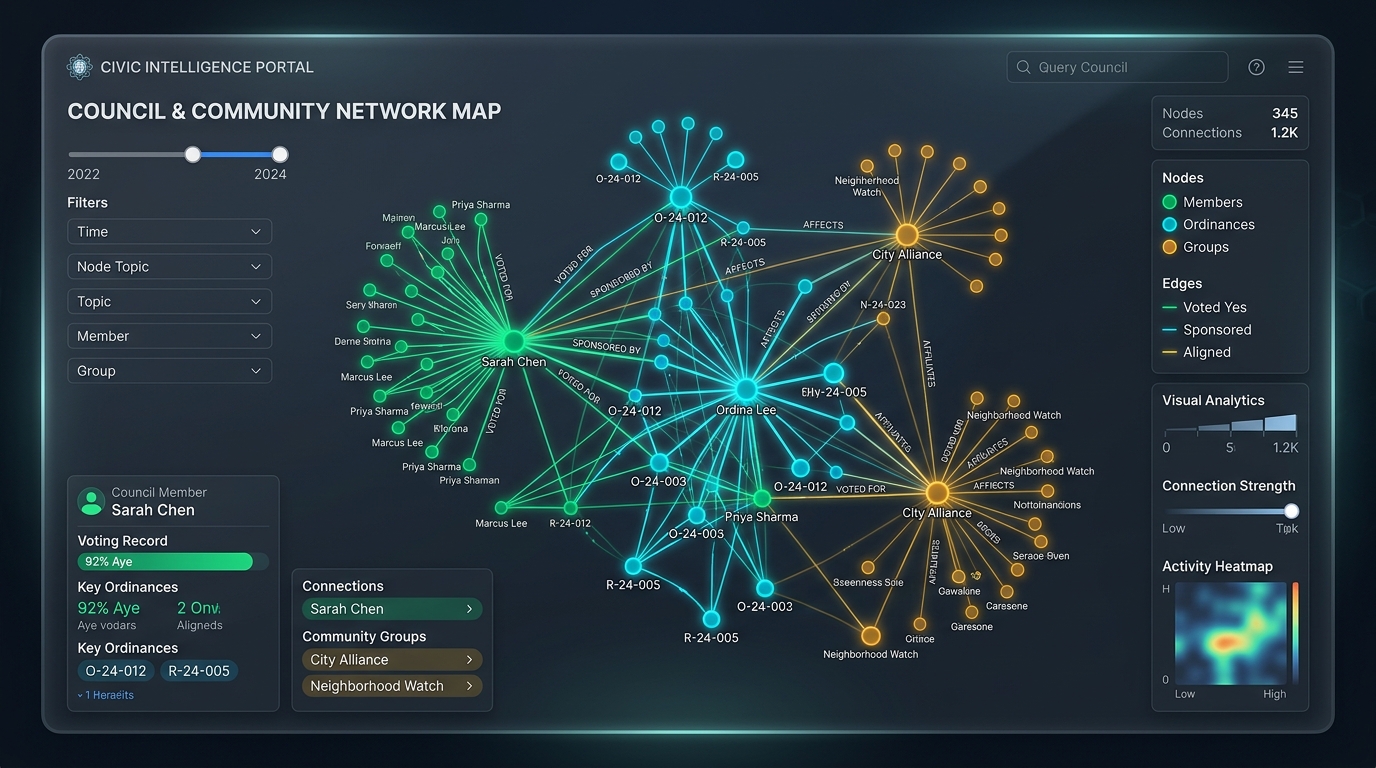
Task: Select the Ordina Lee cyan hub node
Action: pos(745,389)
